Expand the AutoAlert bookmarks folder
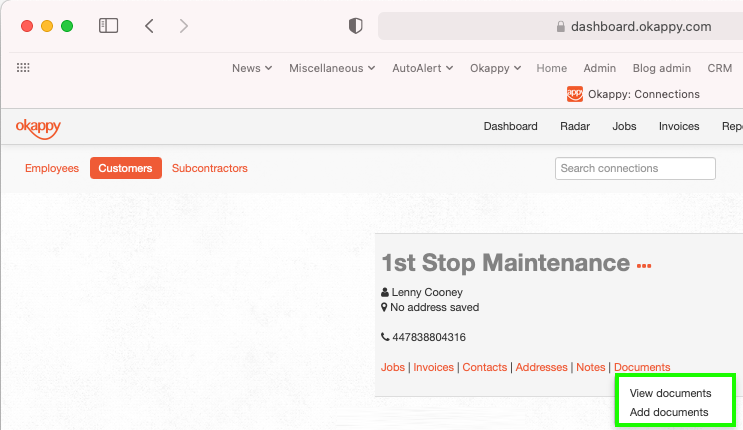This screenshot has height=430, width=743. (423, 68)
